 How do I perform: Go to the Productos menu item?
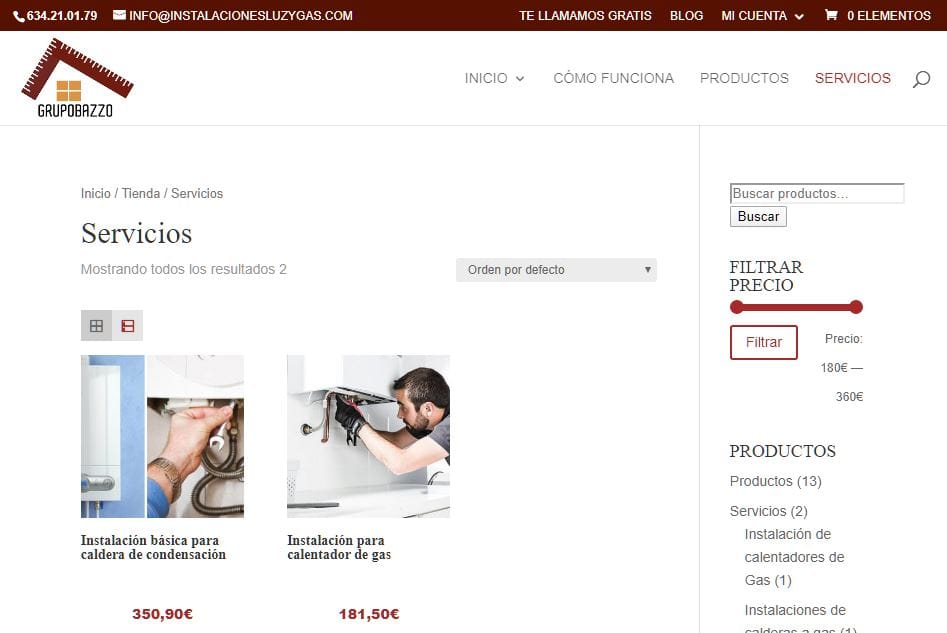pyautogui.click(x=744, y=78)
